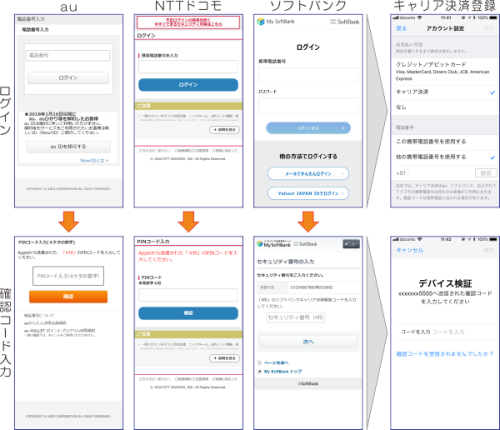Click the 携帯電話番号 input on NTT docomo login
Screen dimensions: 500x430
point(188,67)
